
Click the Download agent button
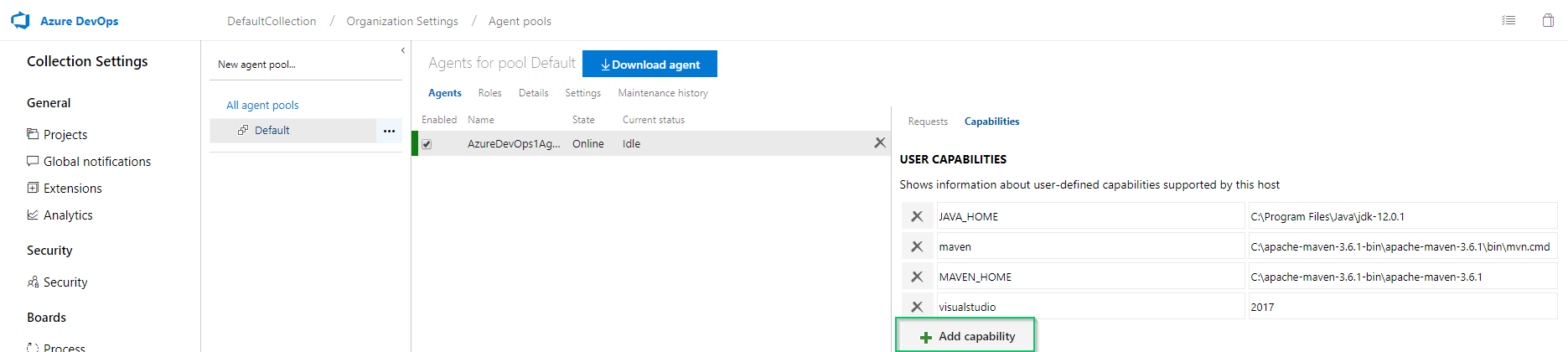click(649, 65)
